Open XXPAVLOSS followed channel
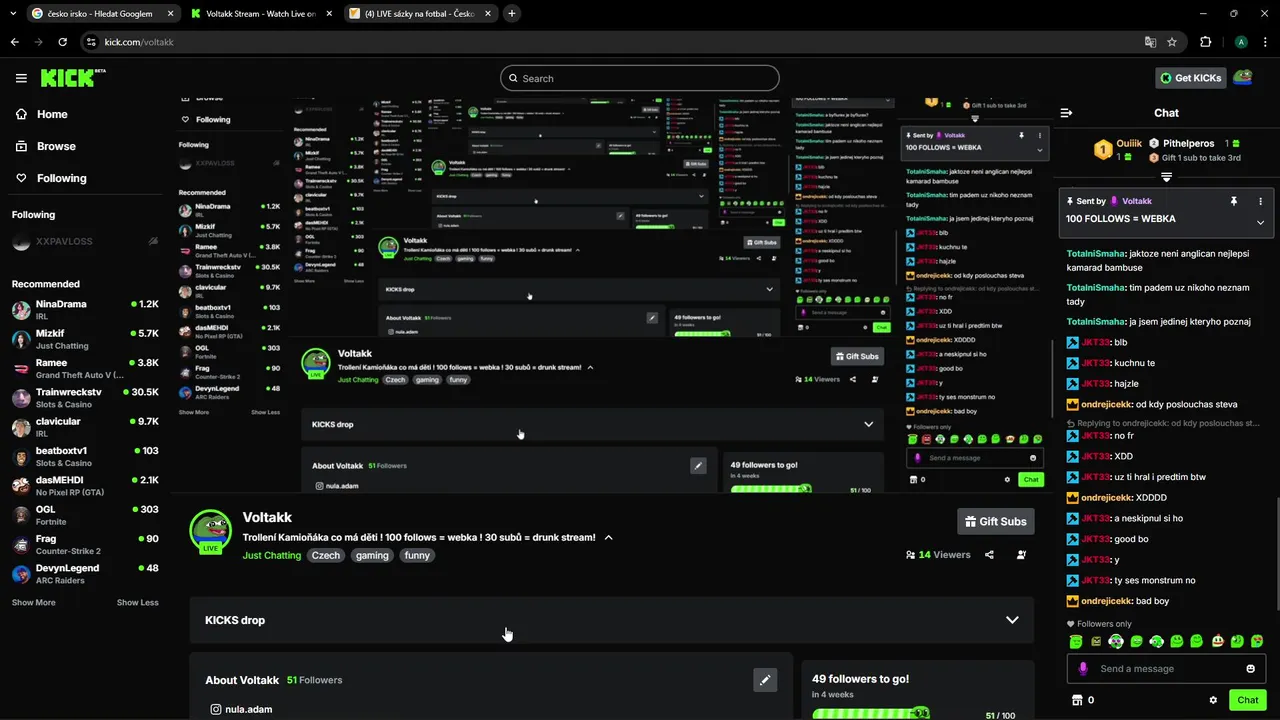 point(85,242)
